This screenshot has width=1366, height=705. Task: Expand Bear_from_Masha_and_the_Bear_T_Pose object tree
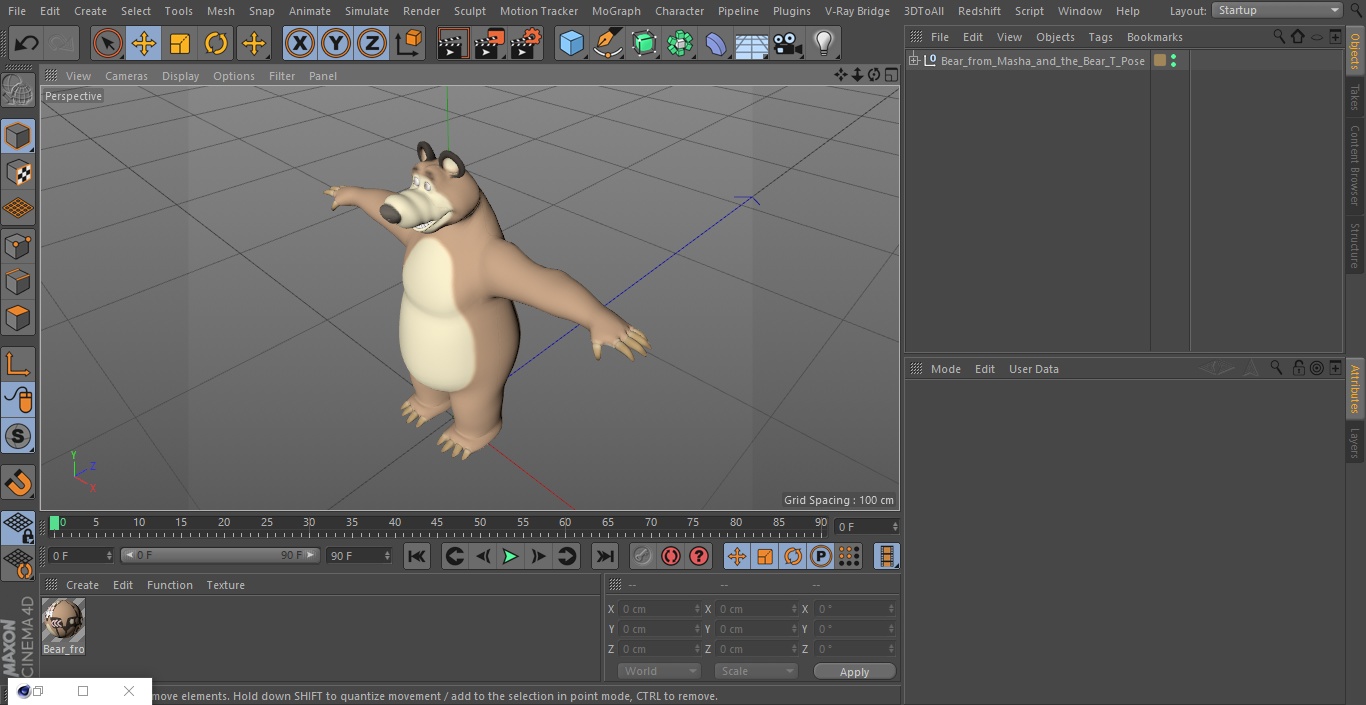point(913,61)
